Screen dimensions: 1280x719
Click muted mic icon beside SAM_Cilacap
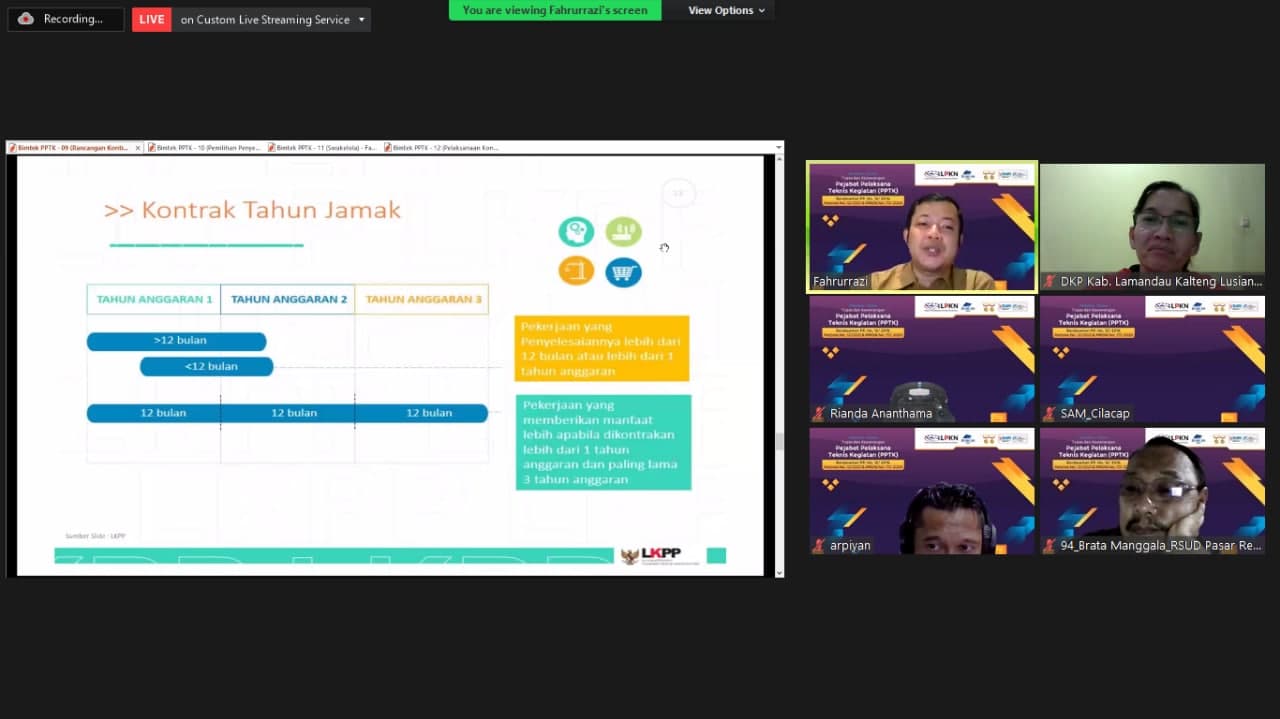[1049, 414]
